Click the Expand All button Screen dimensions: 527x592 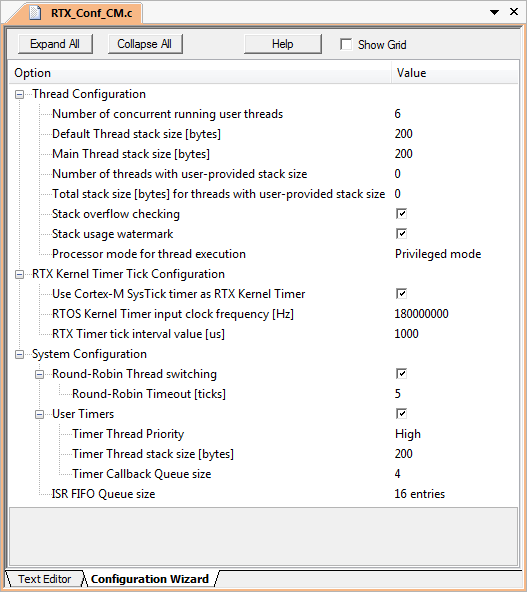pos(55,44)
